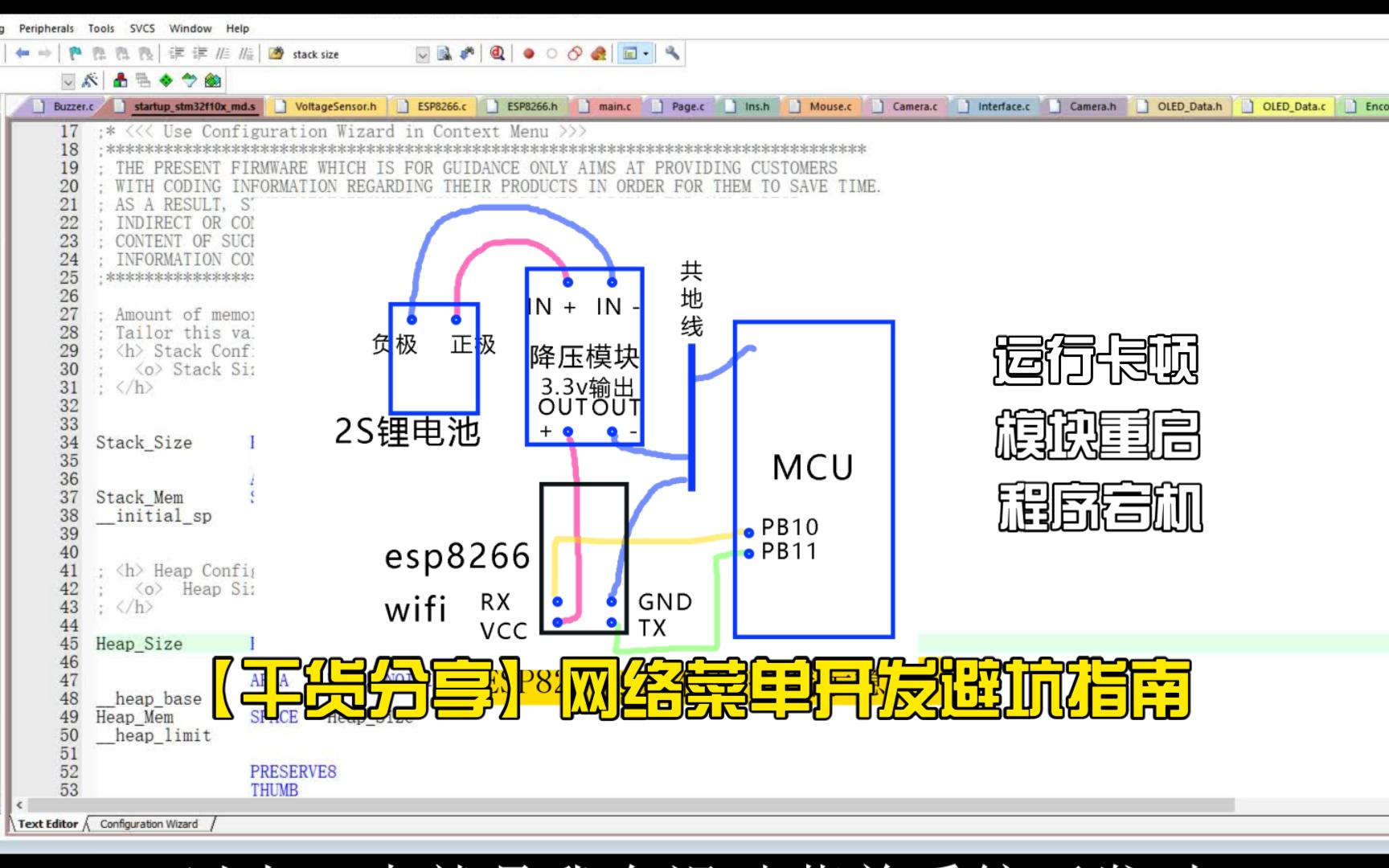Enable/disable current breakpoint with hollow circle icon

551,54
